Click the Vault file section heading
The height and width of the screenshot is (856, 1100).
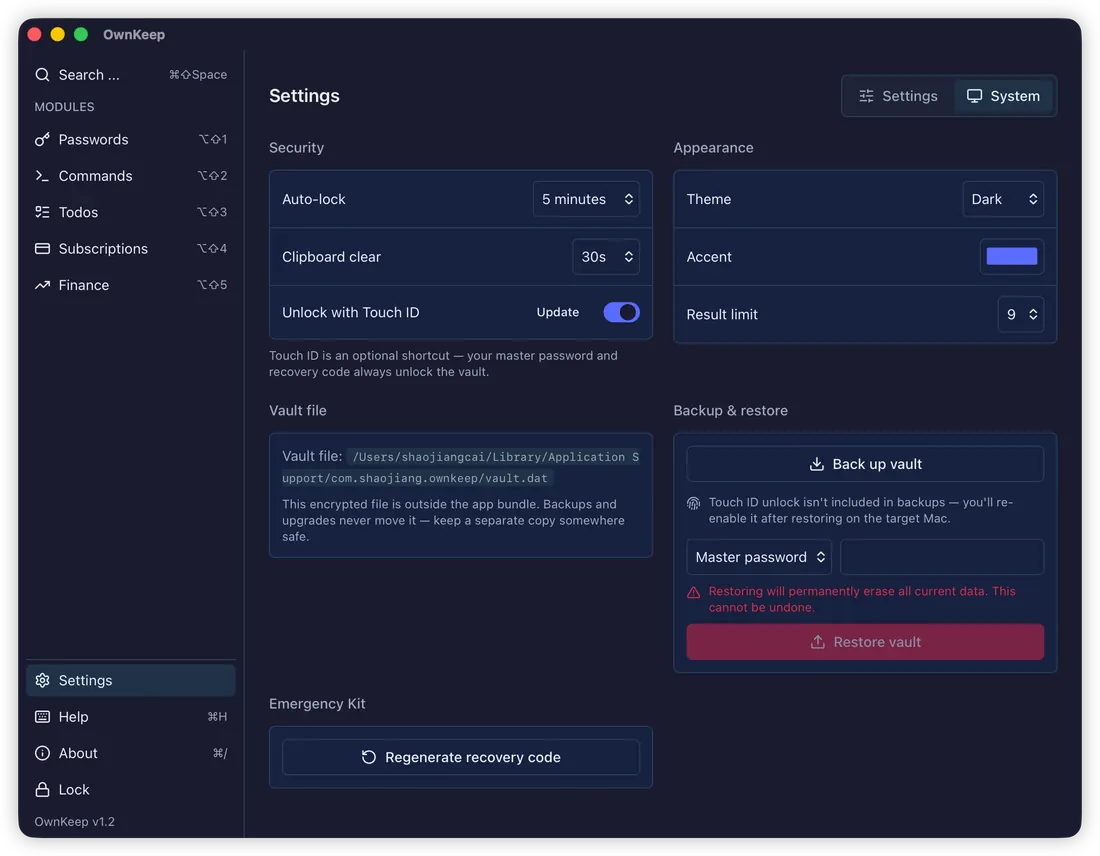point(298,410)
